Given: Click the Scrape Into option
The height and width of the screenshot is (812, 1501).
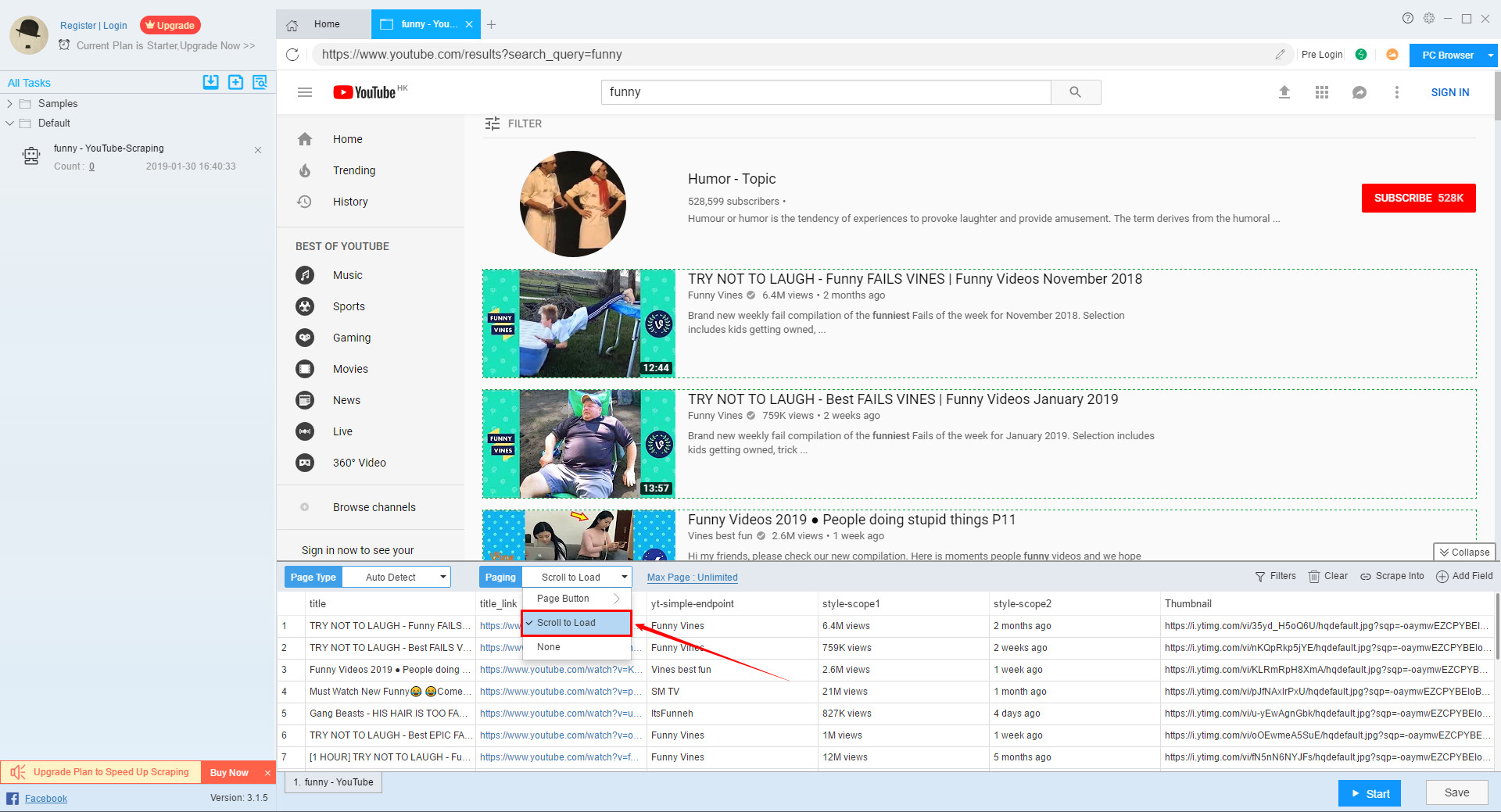Looking at the screenshot, I should 1392,576.
